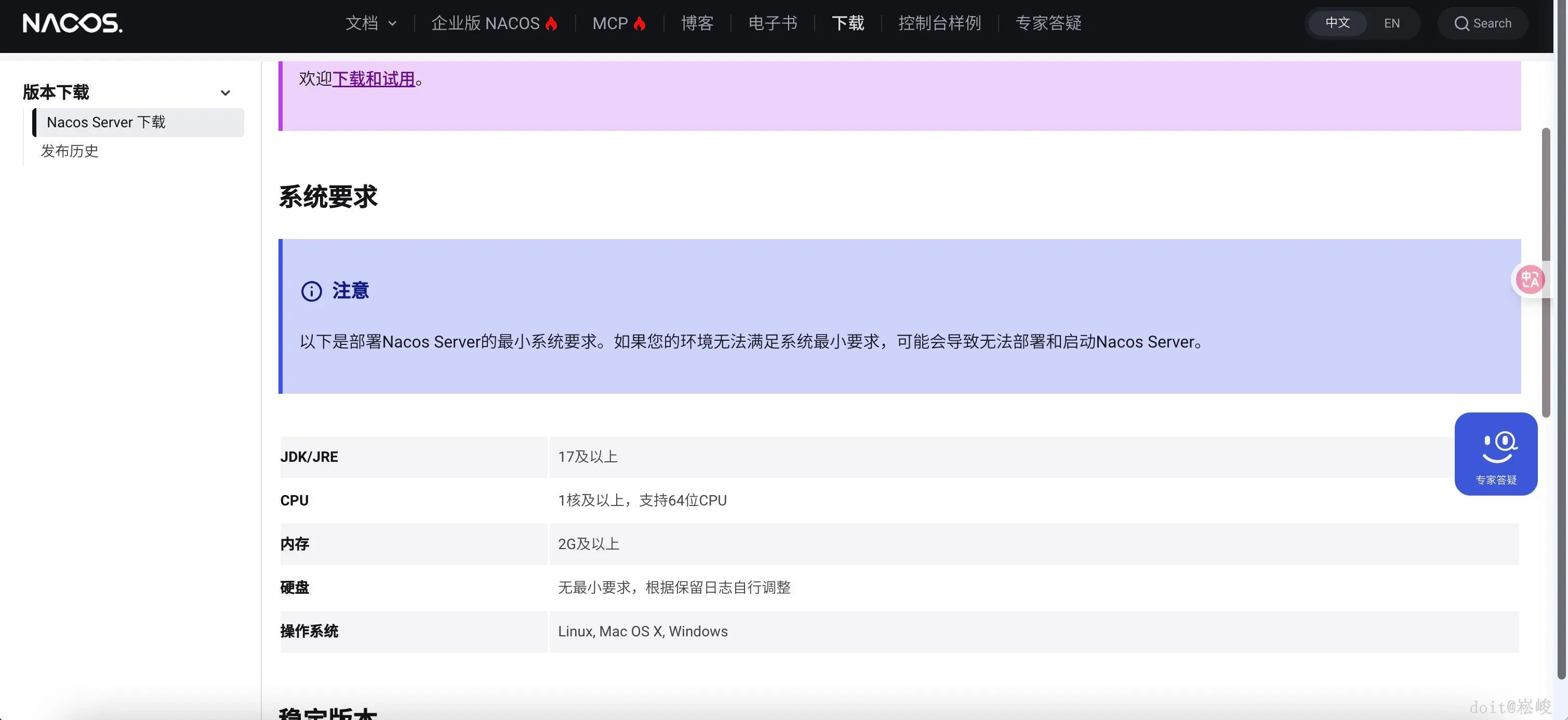Screen dimensions: 1568x720
Task: Select the 下载 navigation tab
Action: click(847, 23)
